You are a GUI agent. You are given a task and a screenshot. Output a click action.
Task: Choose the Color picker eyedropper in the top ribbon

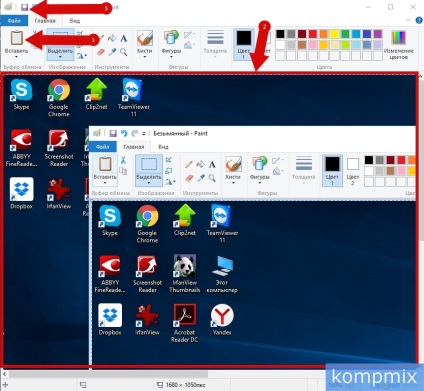pos(113,52)
